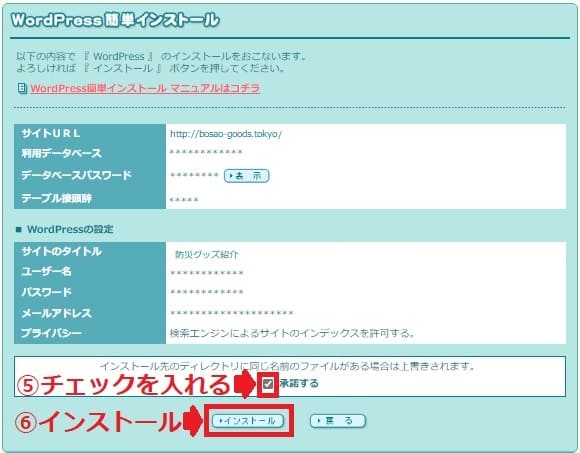Go back with the 戻る button
Viewport: 580px width, 453px height.
pos(338,421)
